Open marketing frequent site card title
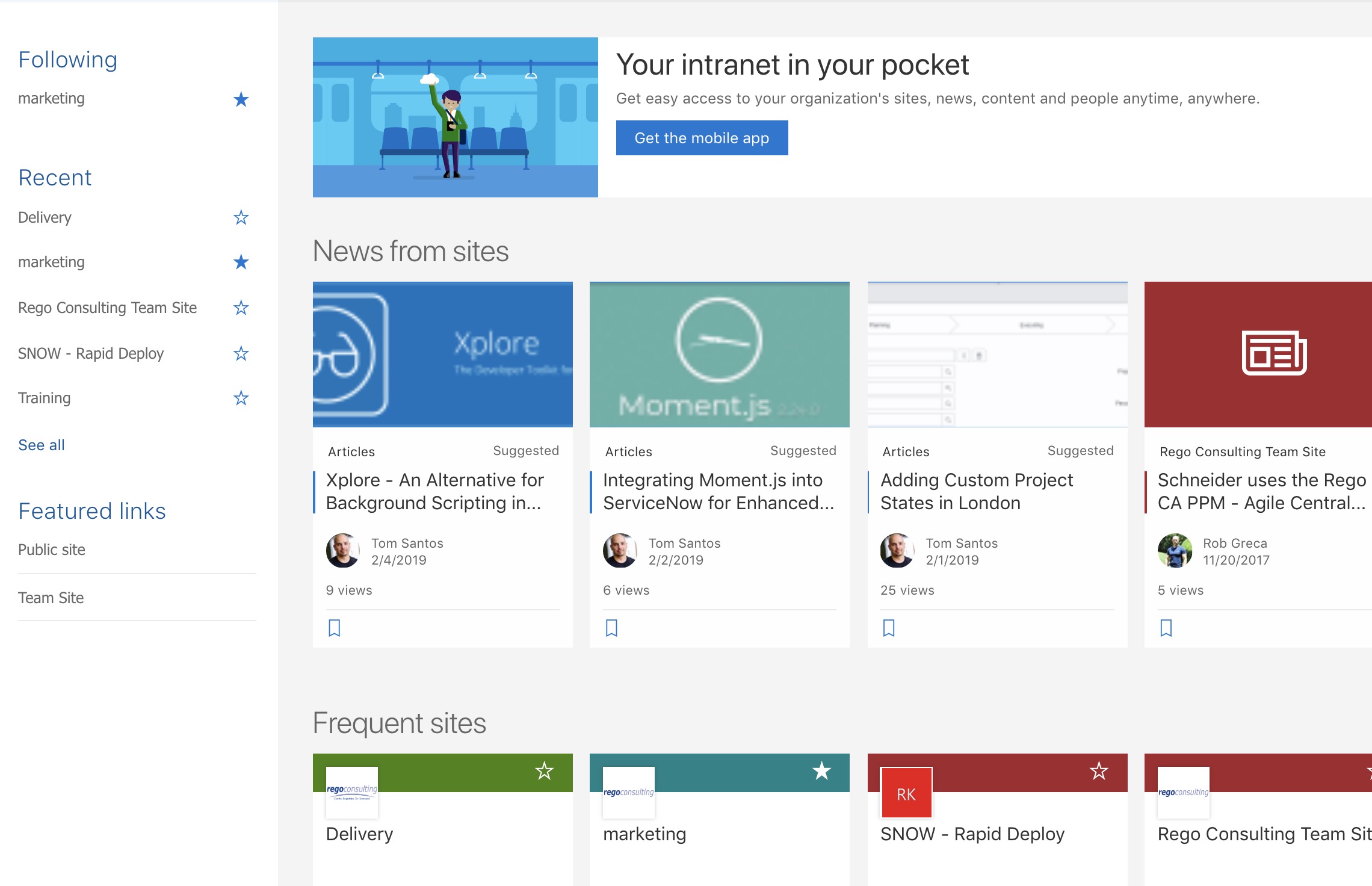 tap(644, 834)
